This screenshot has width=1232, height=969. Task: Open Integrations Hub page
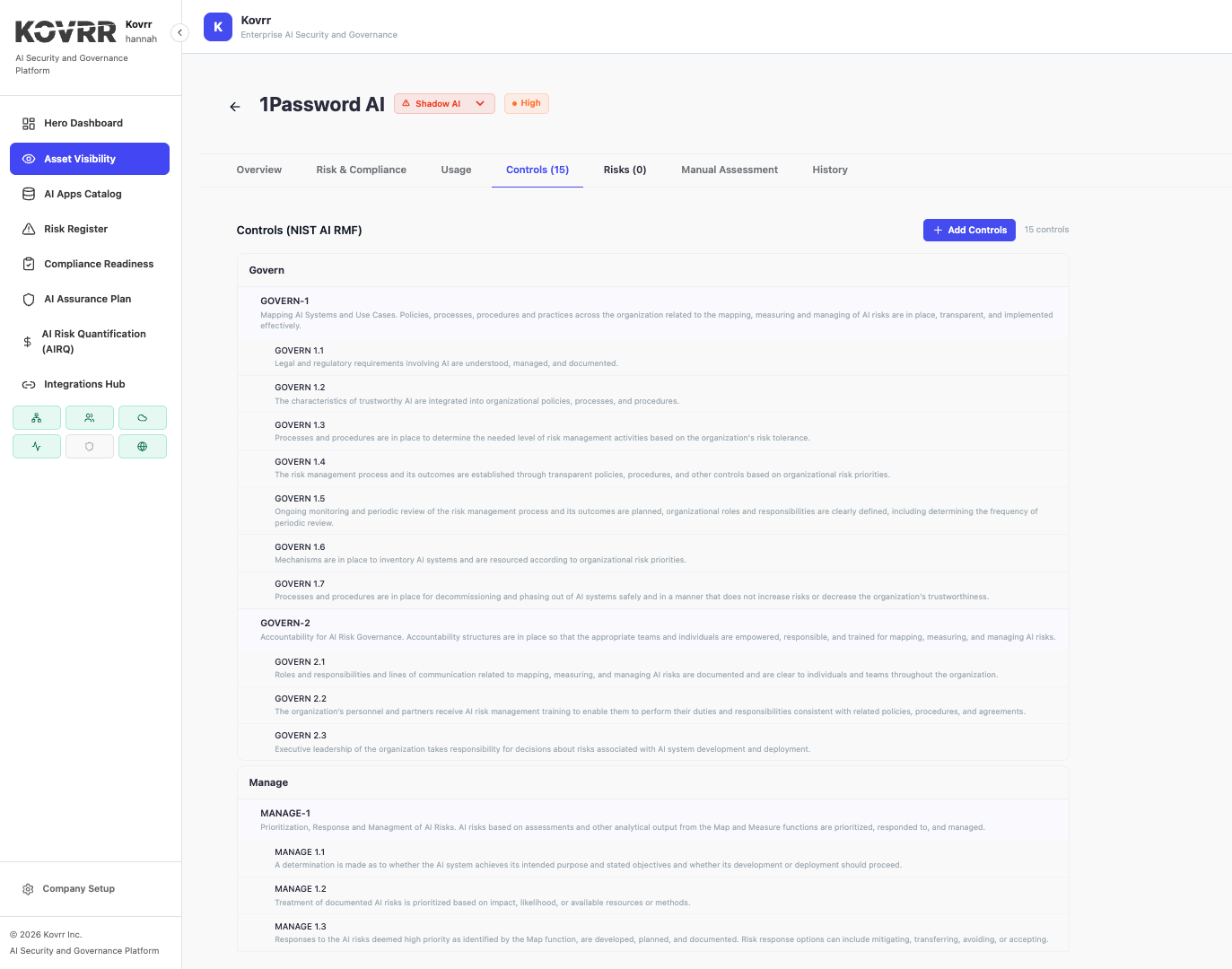click(x=90, y=384)
